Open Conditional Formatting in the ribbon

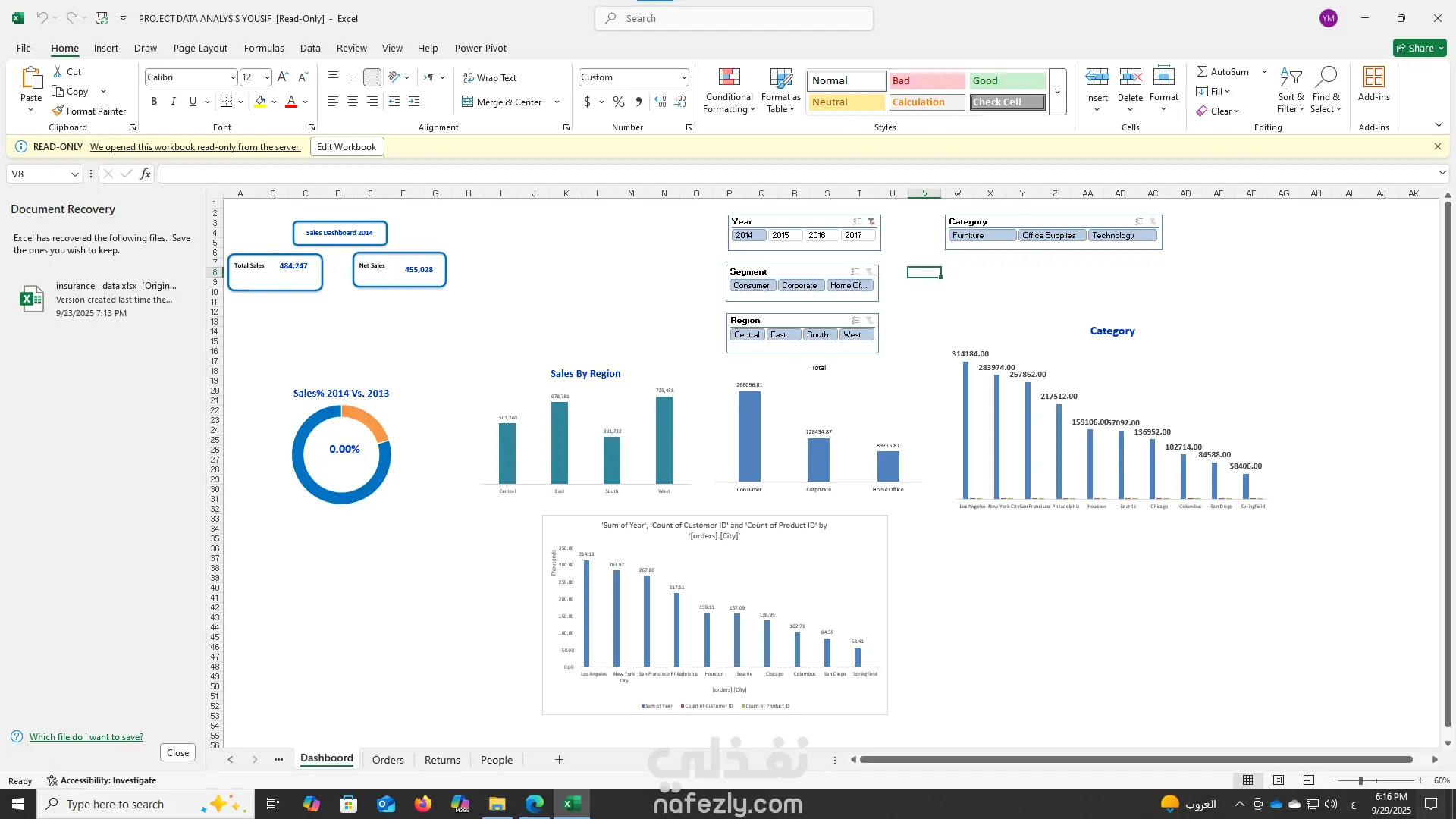point(729,91)
